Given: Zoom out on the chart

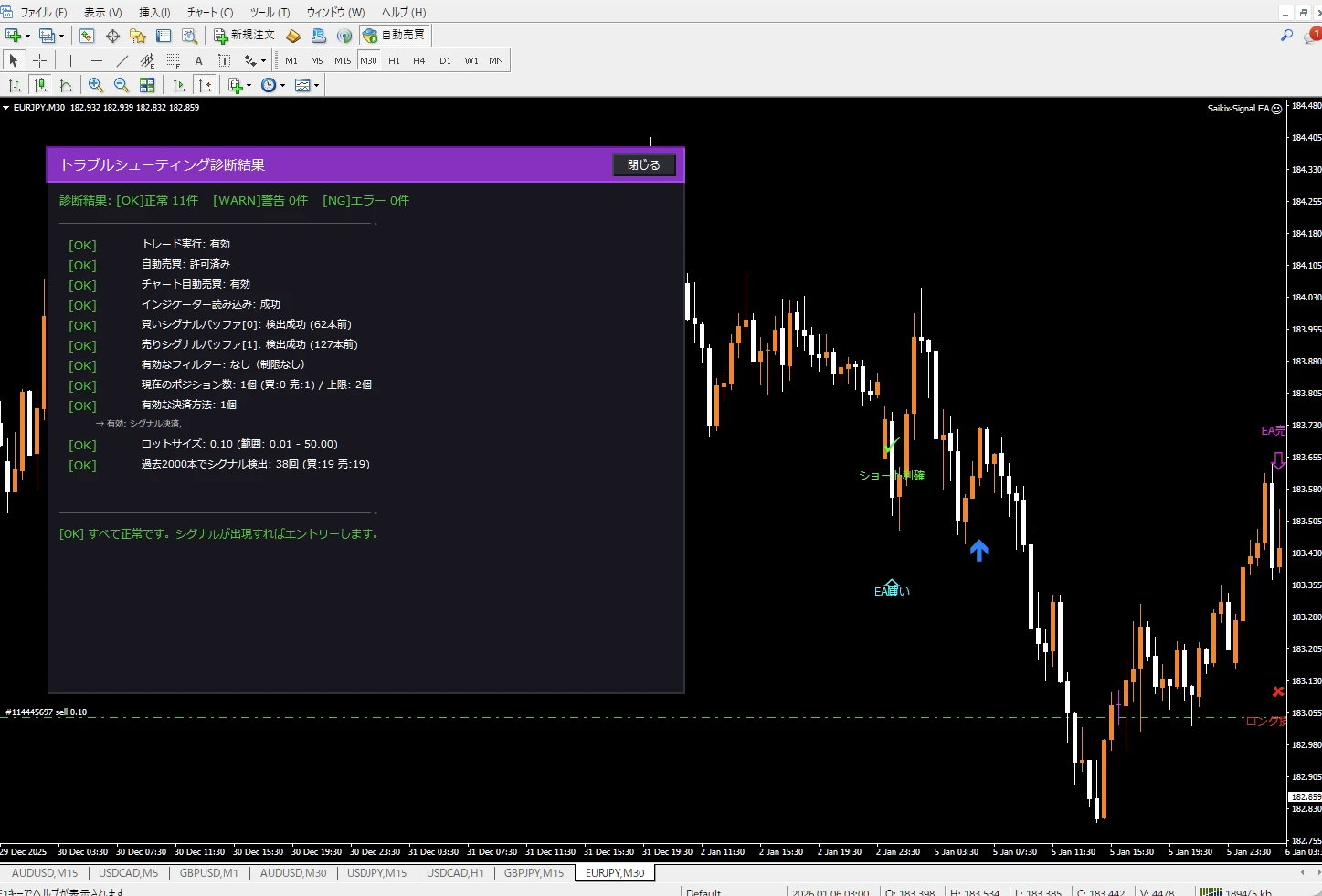Looking at the screenshot, I should click(x=121, y=84).
